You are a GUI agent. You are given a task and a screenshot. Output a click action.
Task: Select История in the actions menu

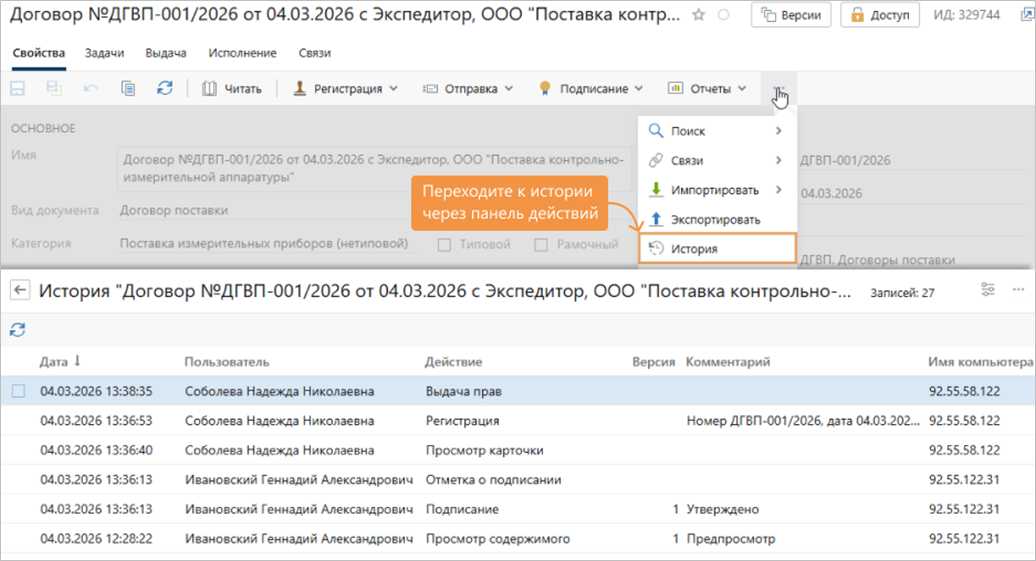click(716, 249)
